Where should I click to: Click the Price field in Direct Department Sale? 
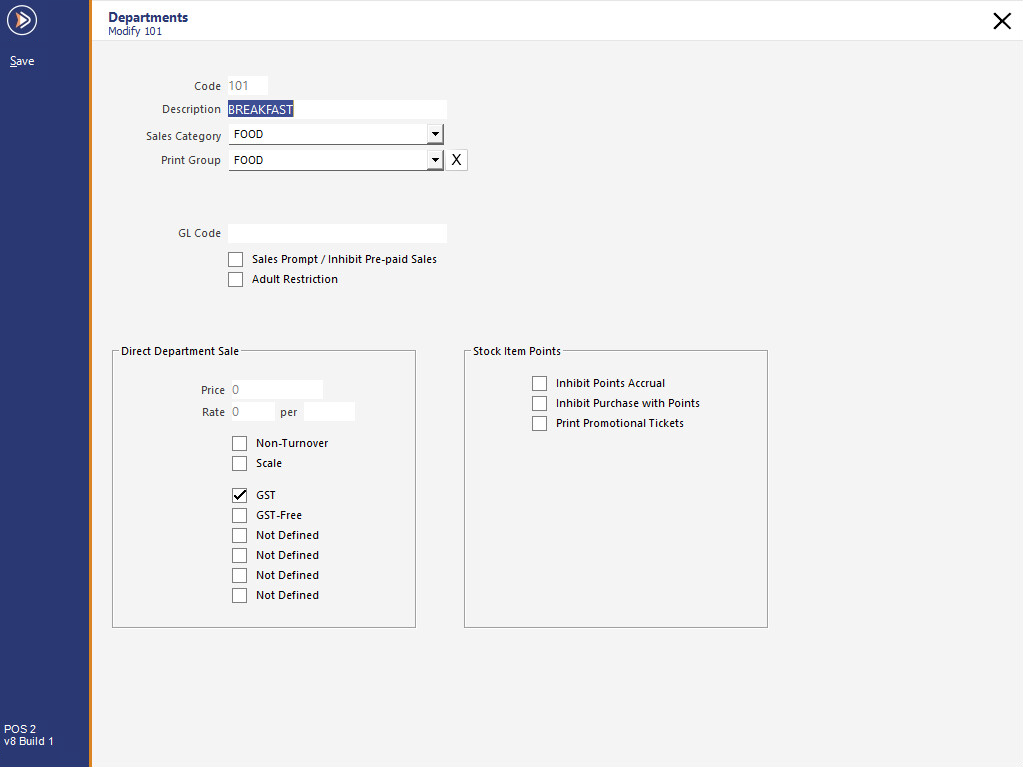pos(275,389)
